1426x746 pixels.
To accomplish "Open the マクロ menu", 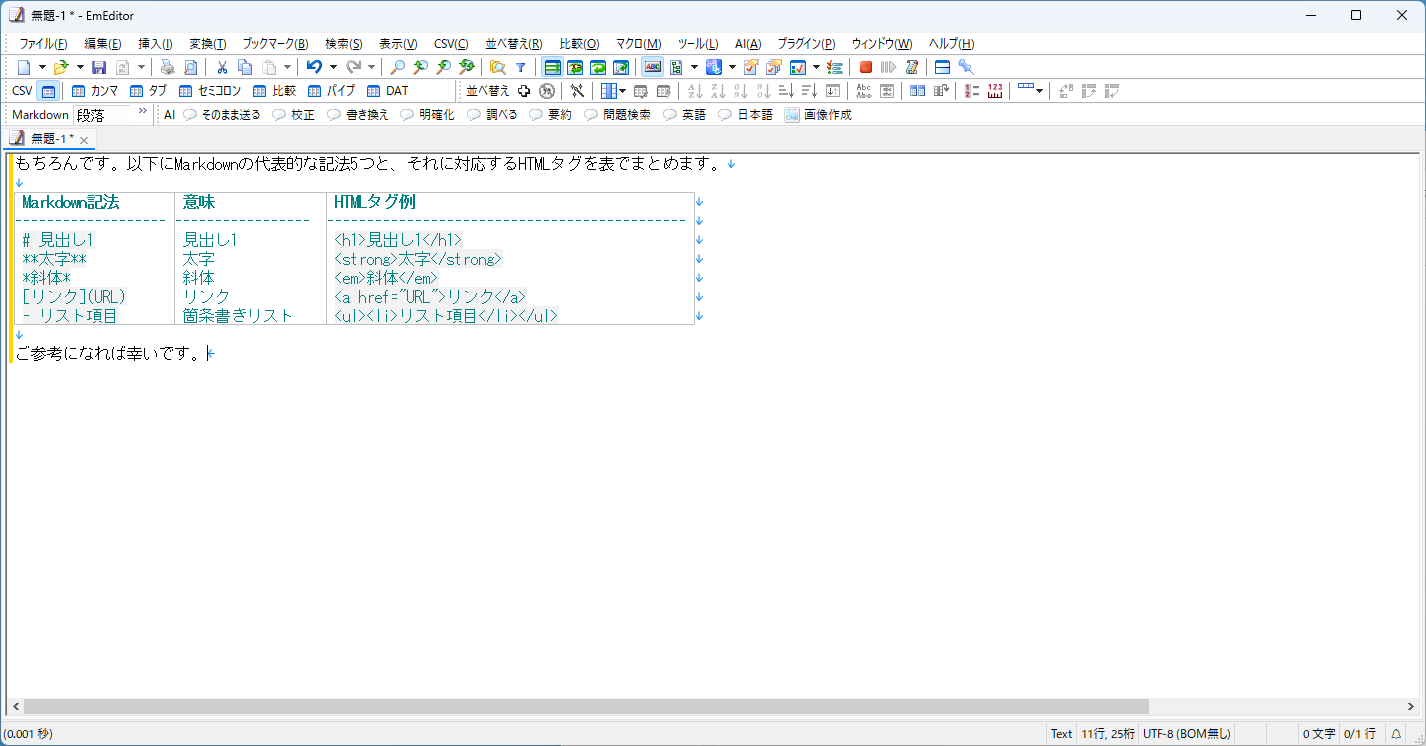I will [x=637, y=44].
